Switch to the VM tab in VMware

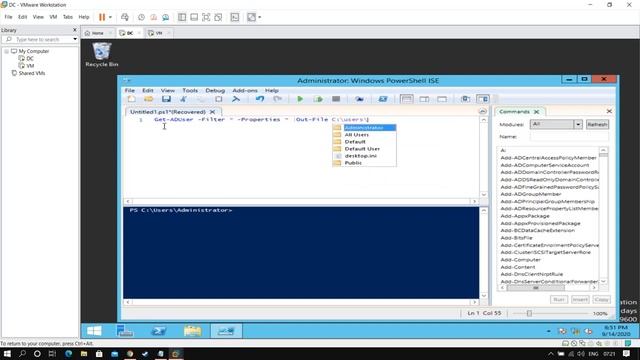(158, 33)
